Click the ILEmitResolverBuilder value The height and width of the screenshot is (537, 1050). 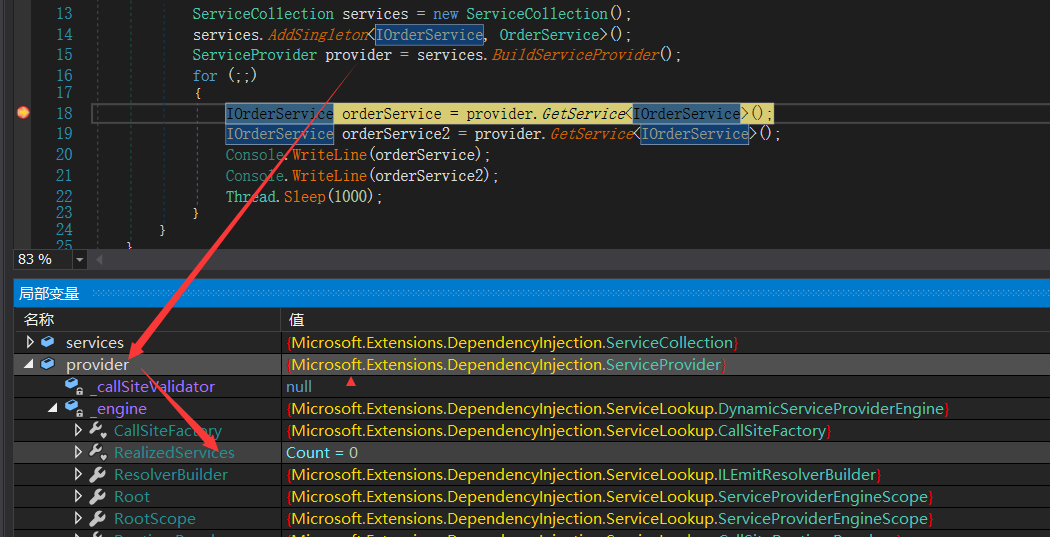click(x=583, y=475)
